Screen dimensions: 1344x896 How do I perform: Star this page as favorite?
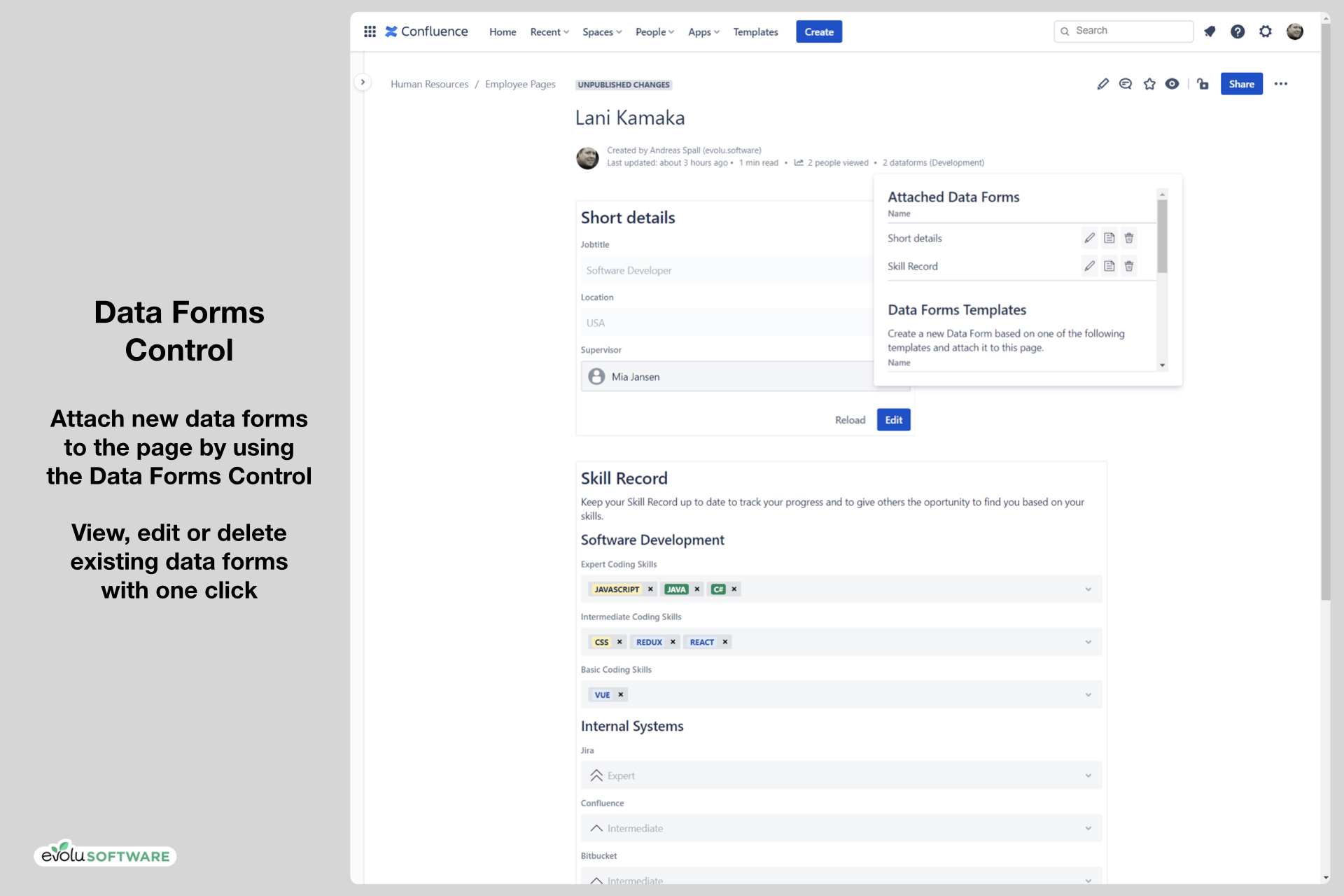pyautogui.click(x=1149, y=84)
